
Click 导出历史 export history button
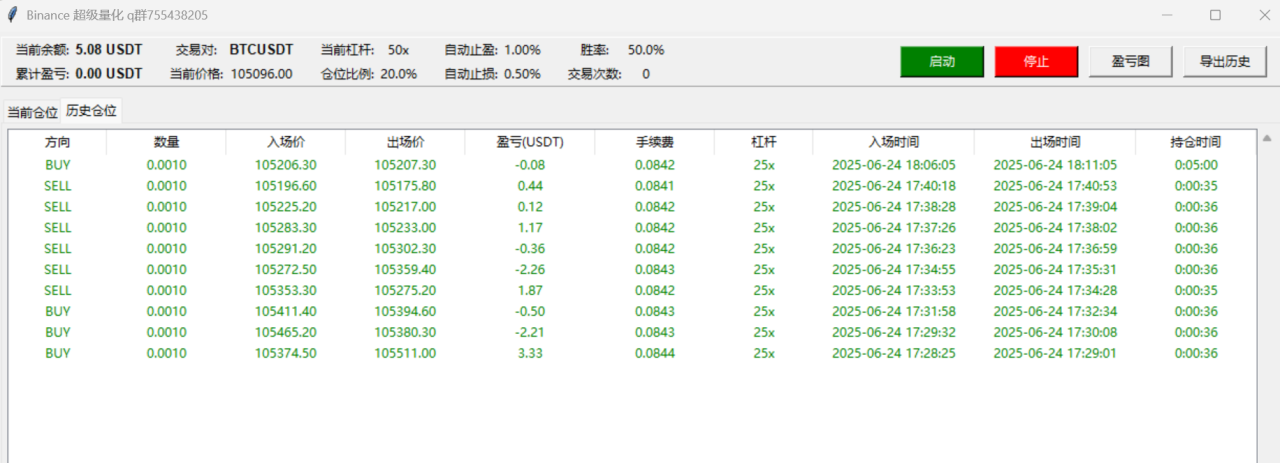(x=1217, y=62)
